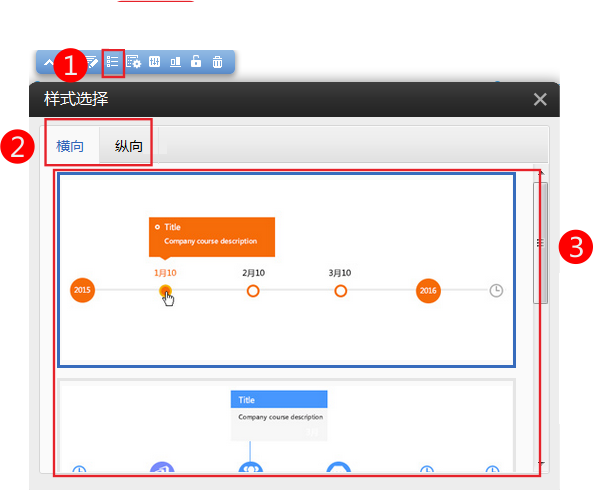Screen dimensions: 611x490
Task: Toggle the unlock padlock icon
Action: point(196,62)
